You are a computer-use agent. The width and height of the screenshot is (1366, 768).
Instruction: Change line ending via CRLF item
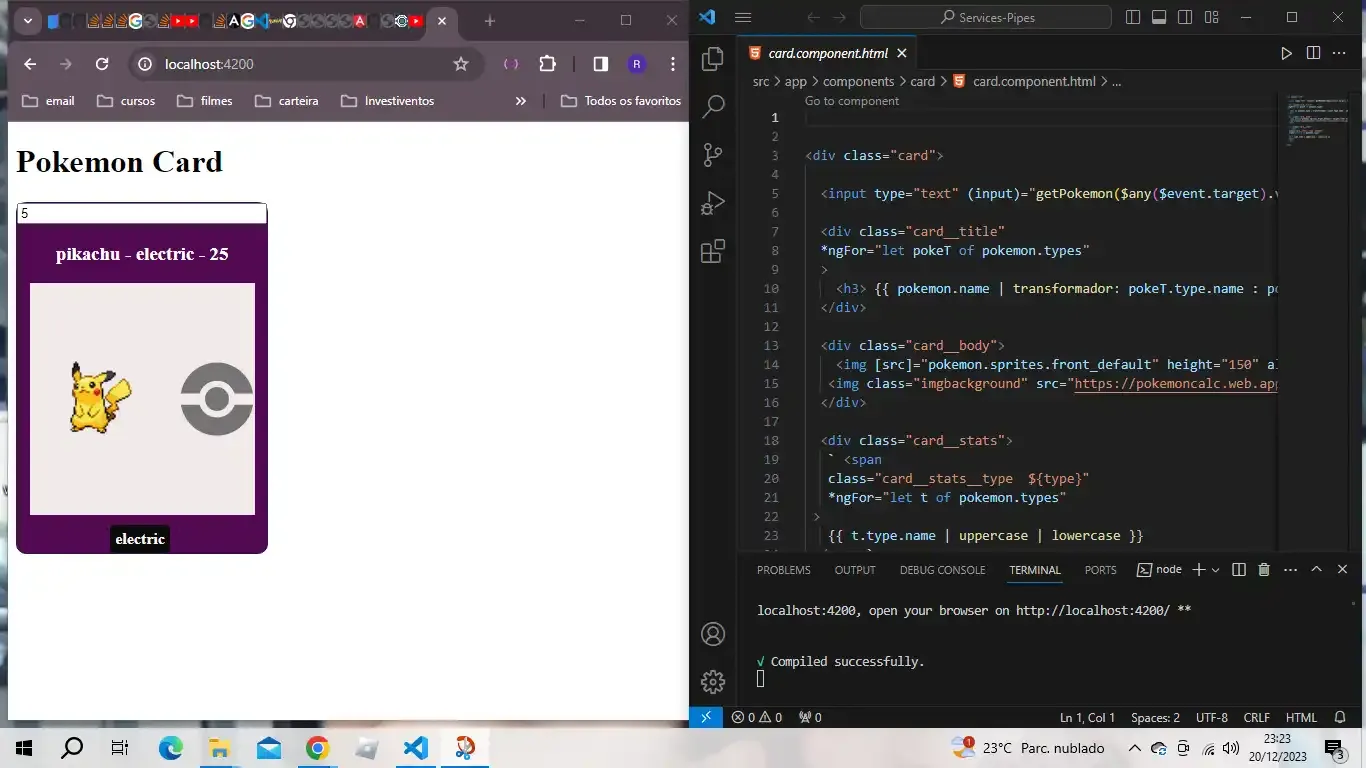click(x=1256, y=717)
